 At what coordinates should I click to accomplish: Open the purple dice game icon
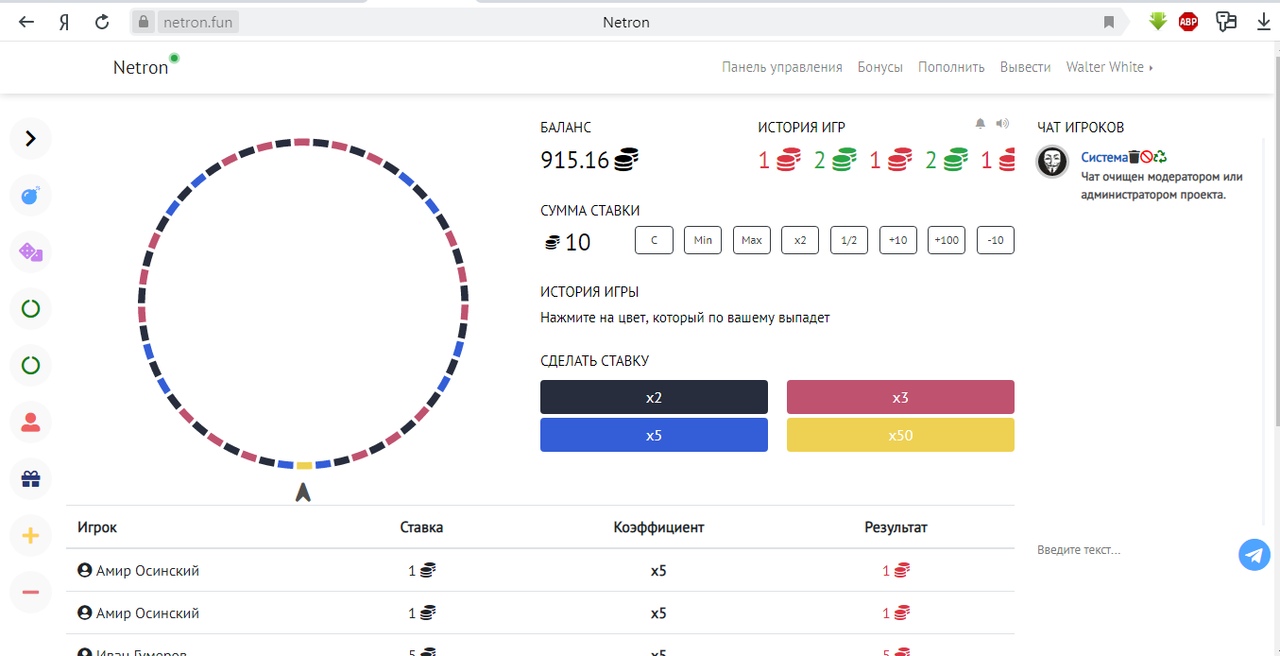click(x=30, y=252)
